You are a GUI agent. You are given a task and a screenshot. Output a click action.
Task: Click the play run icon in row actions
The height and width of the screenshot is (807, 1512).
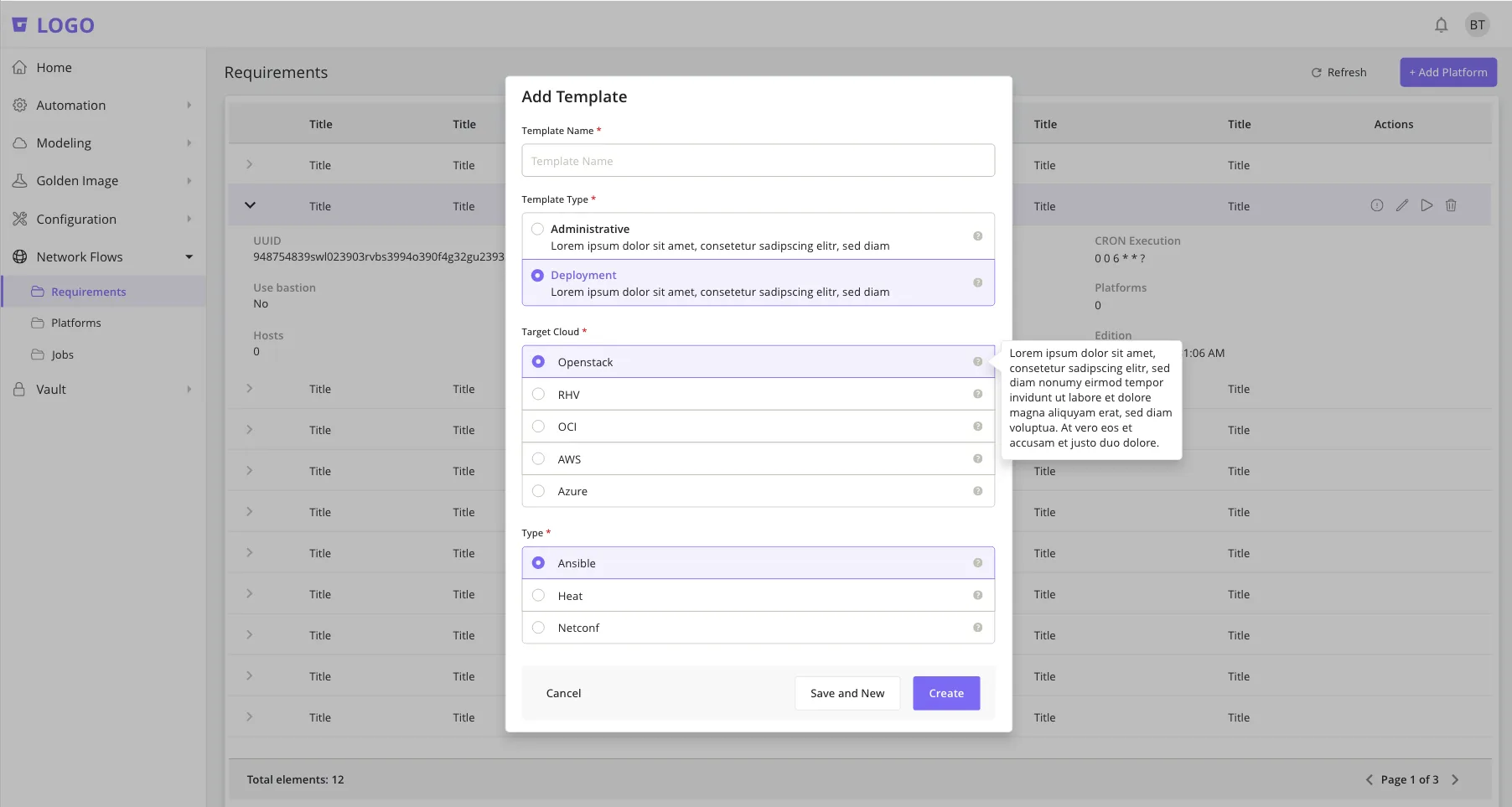point(1427,205)
